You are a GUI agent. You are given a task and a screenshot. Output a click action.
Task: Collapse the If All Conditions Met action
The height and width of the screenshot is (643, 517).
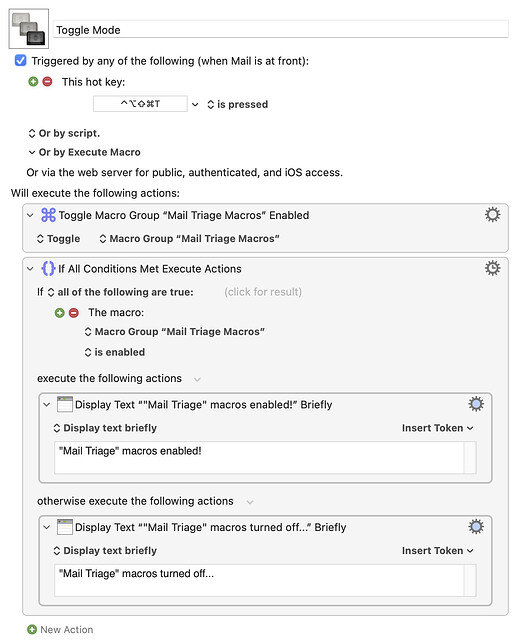(30, 269)
